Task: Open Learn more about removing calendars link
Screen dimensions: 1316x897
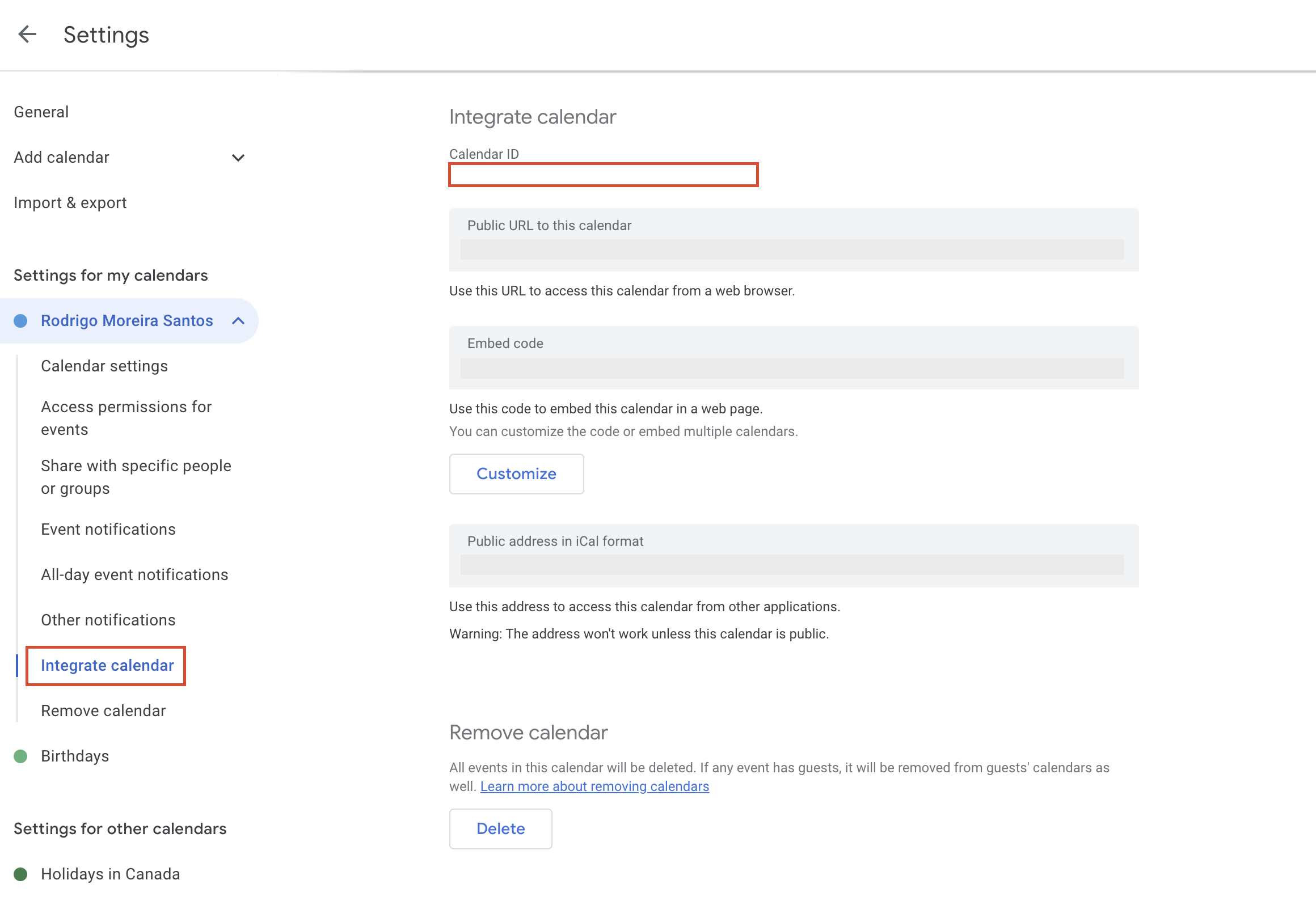Action: (594, 786)
